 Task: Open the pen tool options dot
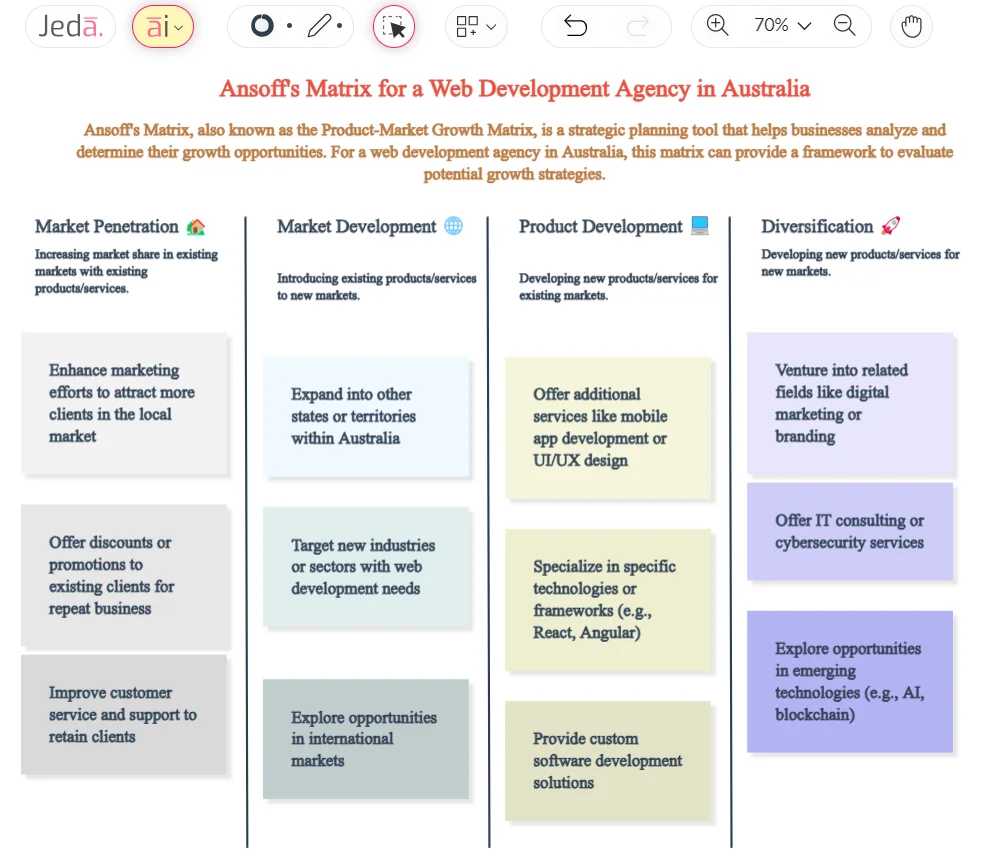pos(338,26)
